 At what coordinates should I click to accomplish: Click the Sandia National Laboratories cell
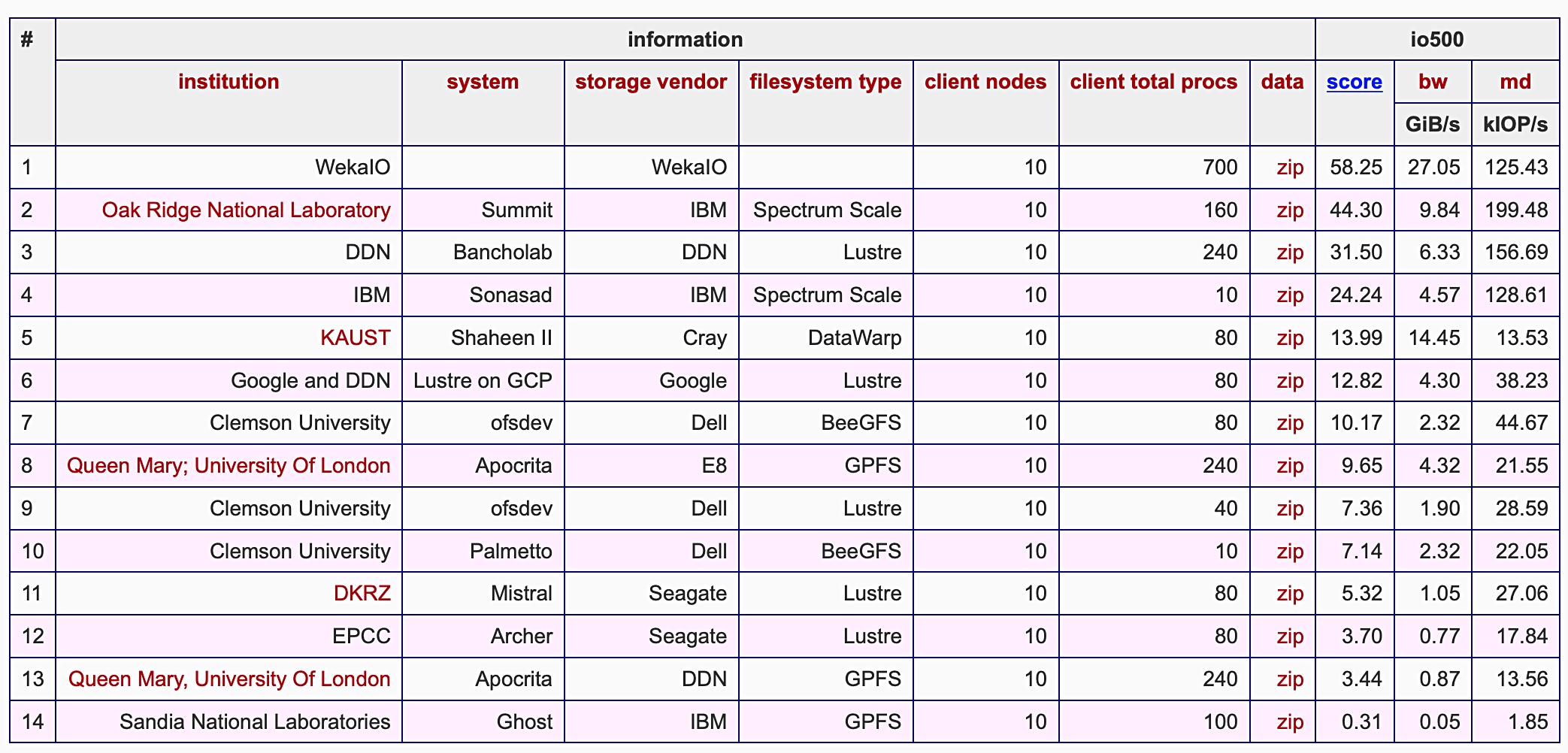point(229,722)
